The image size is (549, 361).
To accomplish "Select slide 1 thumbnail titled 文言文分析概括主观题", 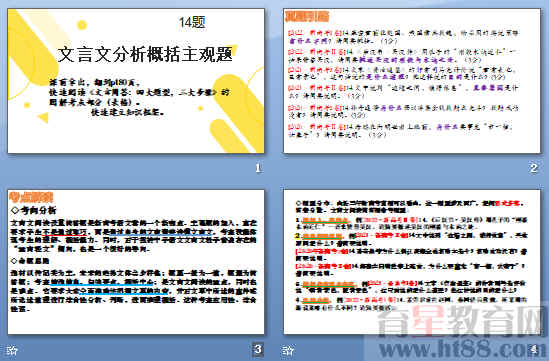I will click(136, 81).
